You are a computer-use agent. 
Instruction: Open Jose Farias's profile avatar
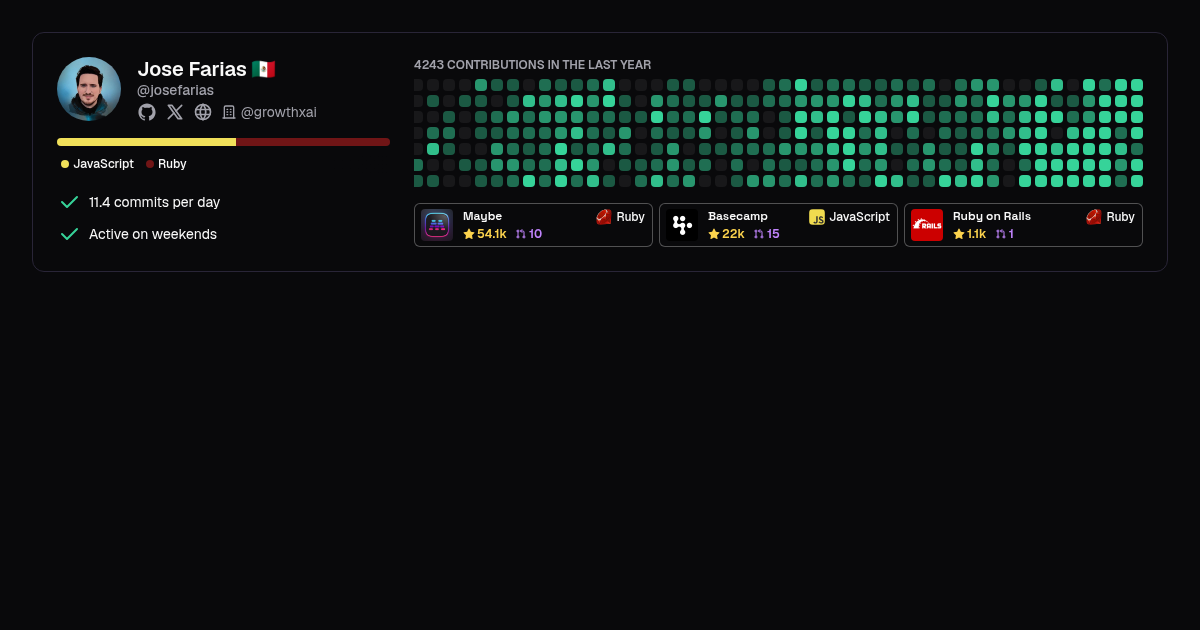click(x=89, y=89)
